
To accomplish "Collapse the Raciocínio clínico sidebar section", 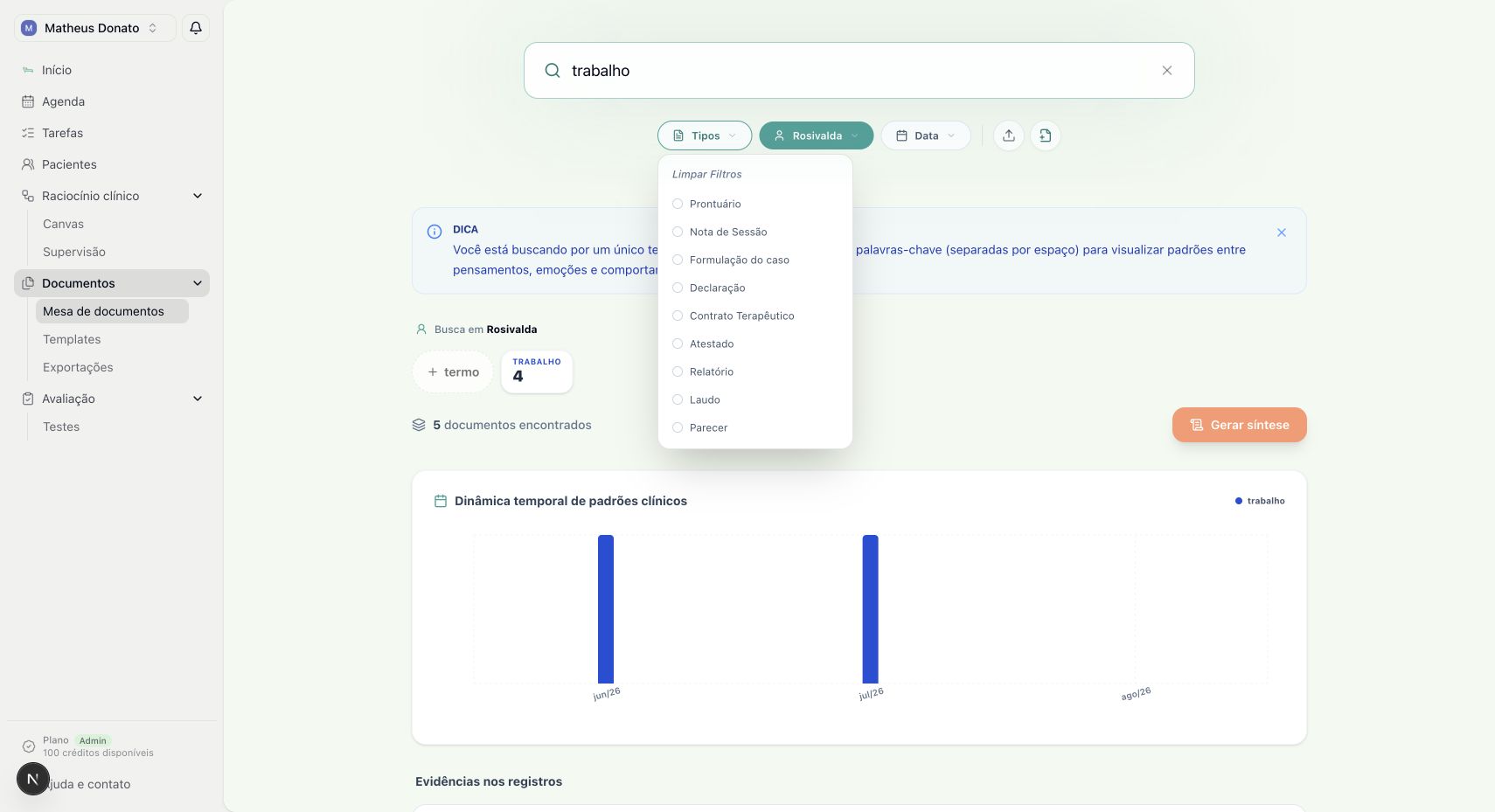I will coord(198,196).
